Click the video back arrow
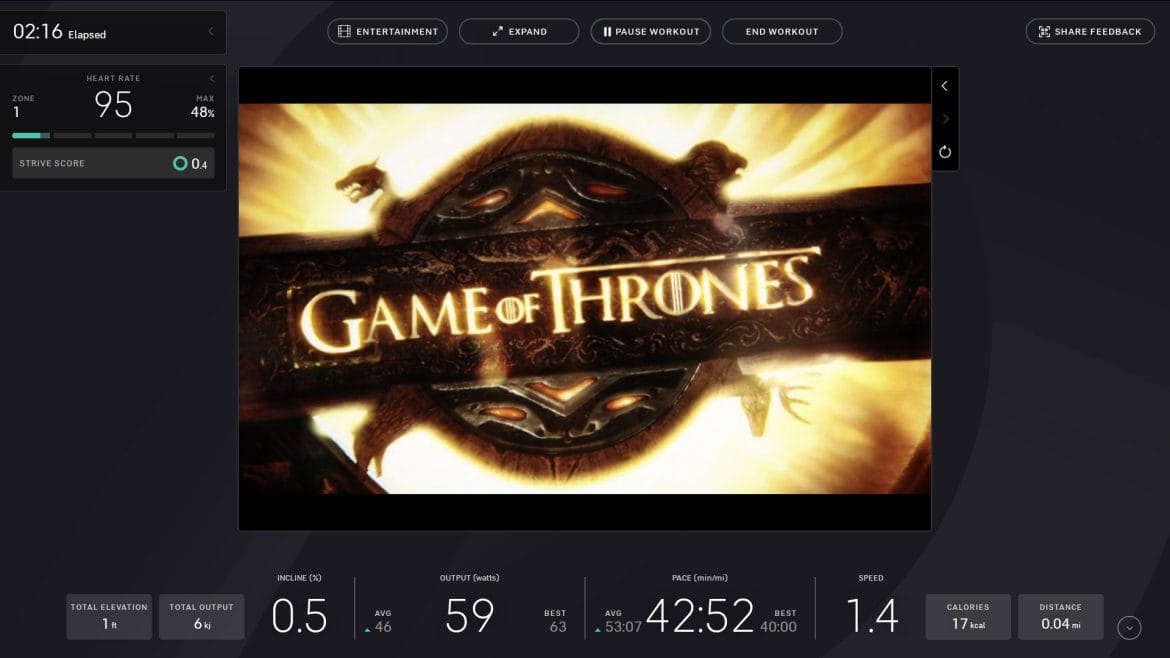 [945, 86]
